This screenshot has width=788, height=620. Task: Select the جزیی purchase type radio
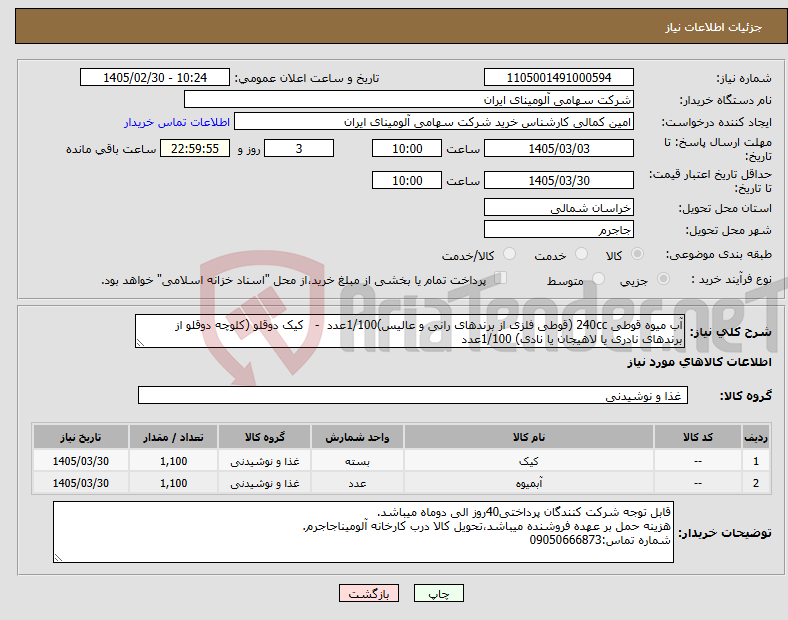663,278
